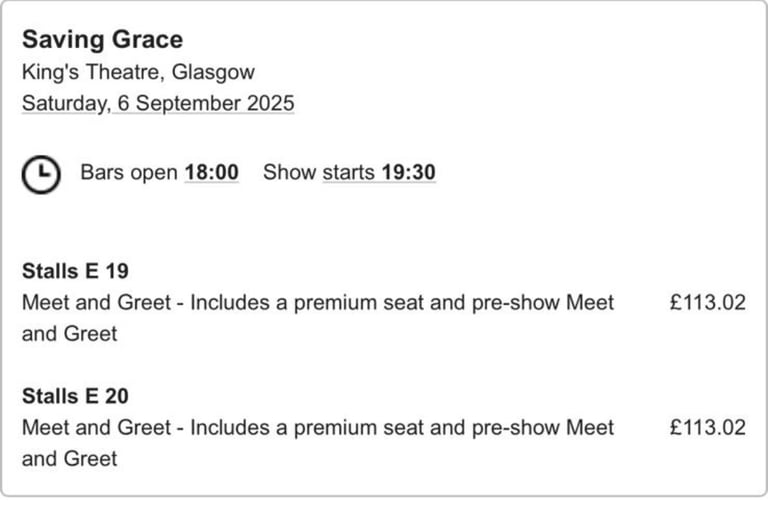Click the £113.02 price for Stalls E 19

(x=708, y=302)
